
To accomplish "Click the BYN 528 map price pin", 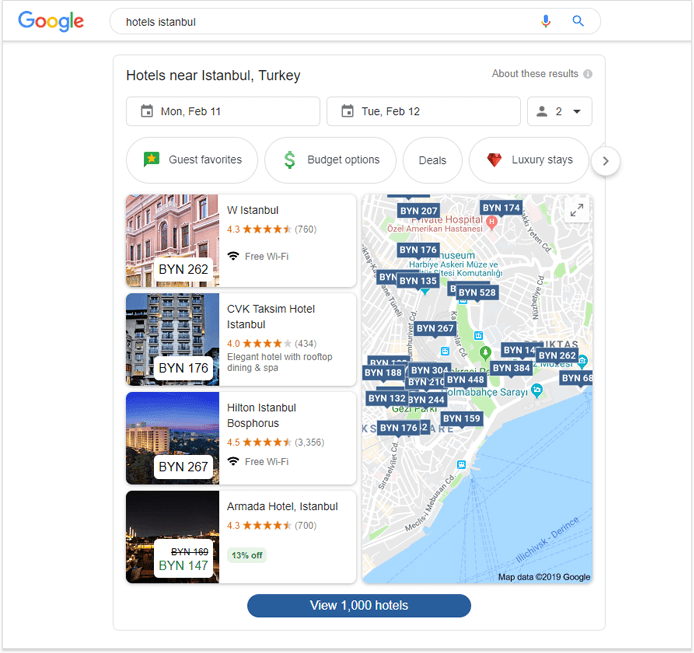I will click(x=477, y=292).
